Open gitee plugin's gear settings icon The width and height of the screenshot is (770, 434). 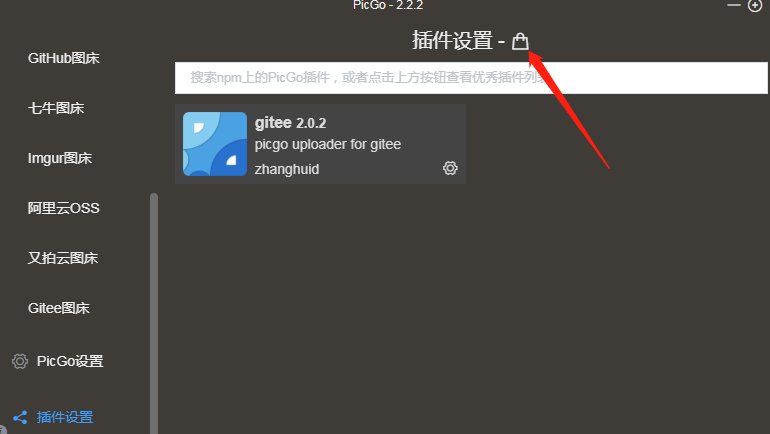[450, 168]
